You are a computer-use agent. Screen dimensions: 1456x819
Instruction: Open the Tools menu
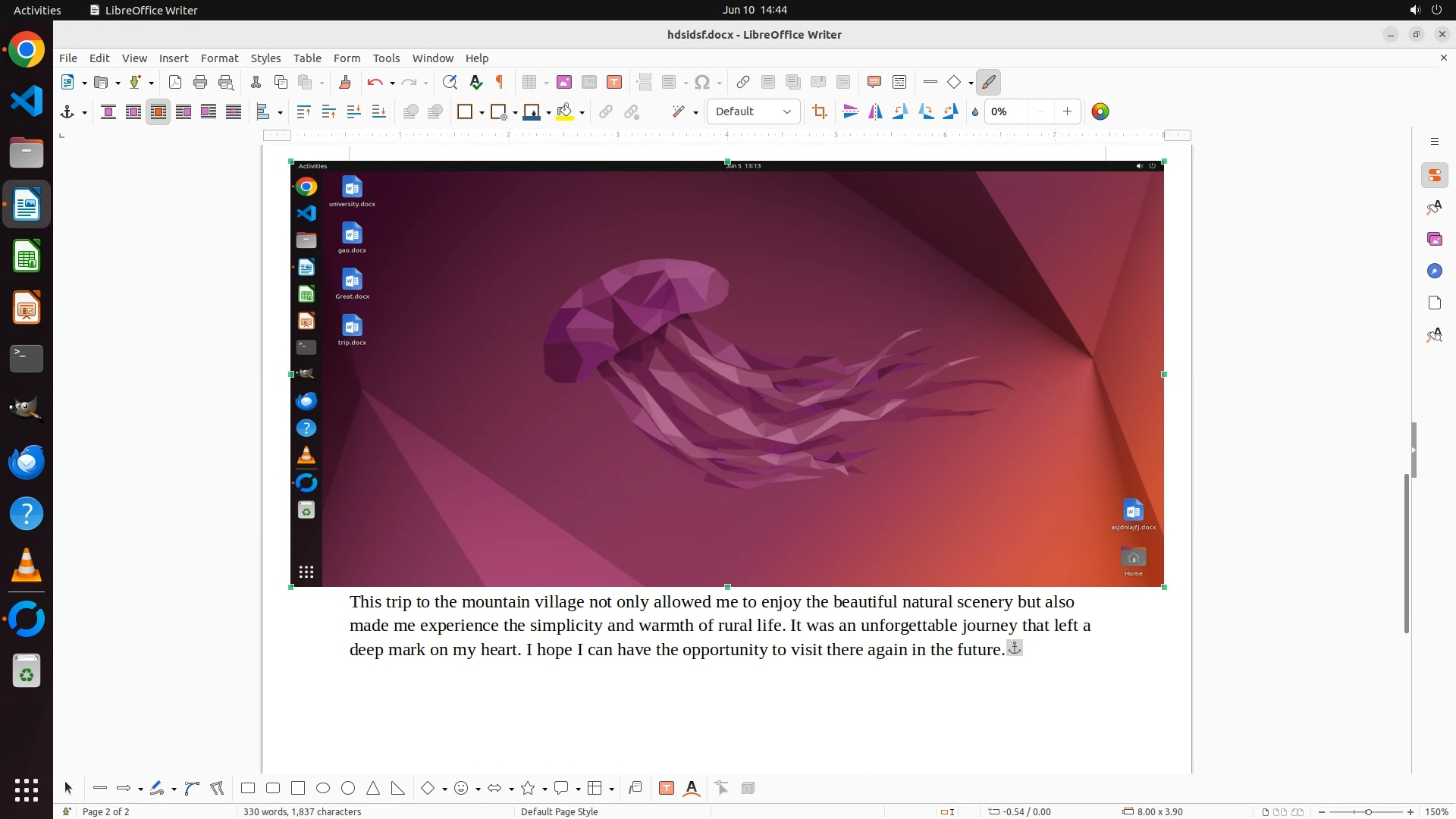(x=386, y=58)
